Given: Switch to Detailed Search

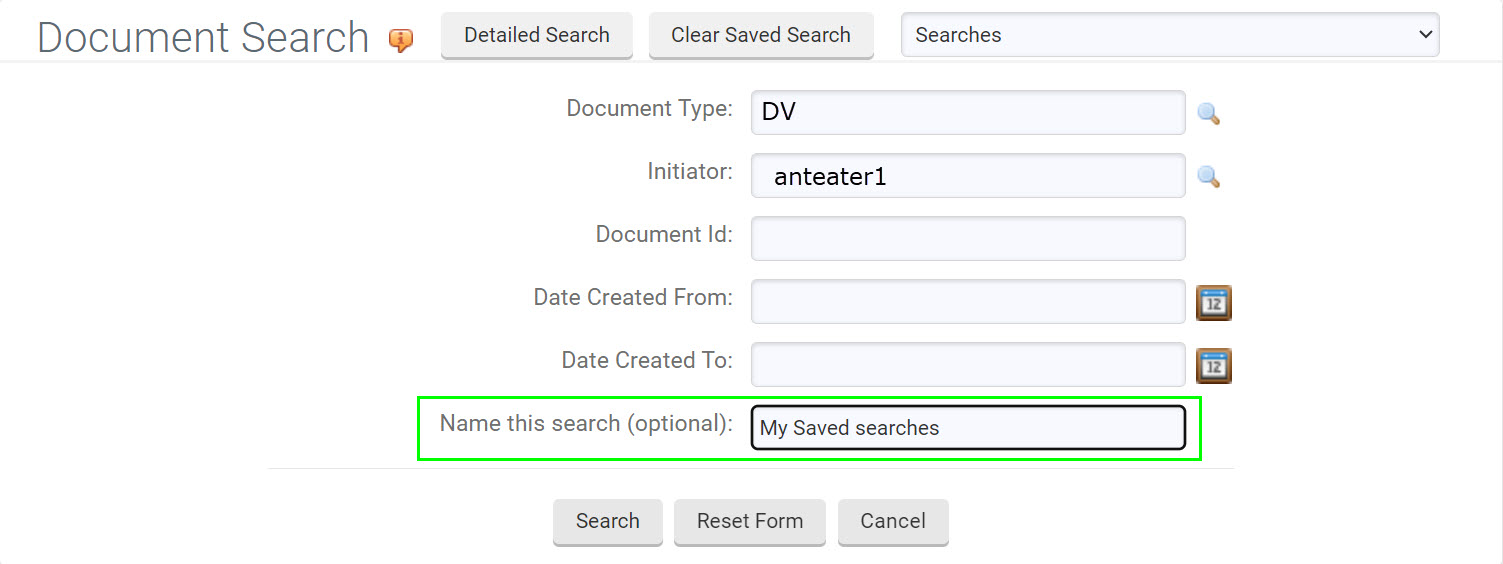Looking at the screenshot, I should coord(537,35).
